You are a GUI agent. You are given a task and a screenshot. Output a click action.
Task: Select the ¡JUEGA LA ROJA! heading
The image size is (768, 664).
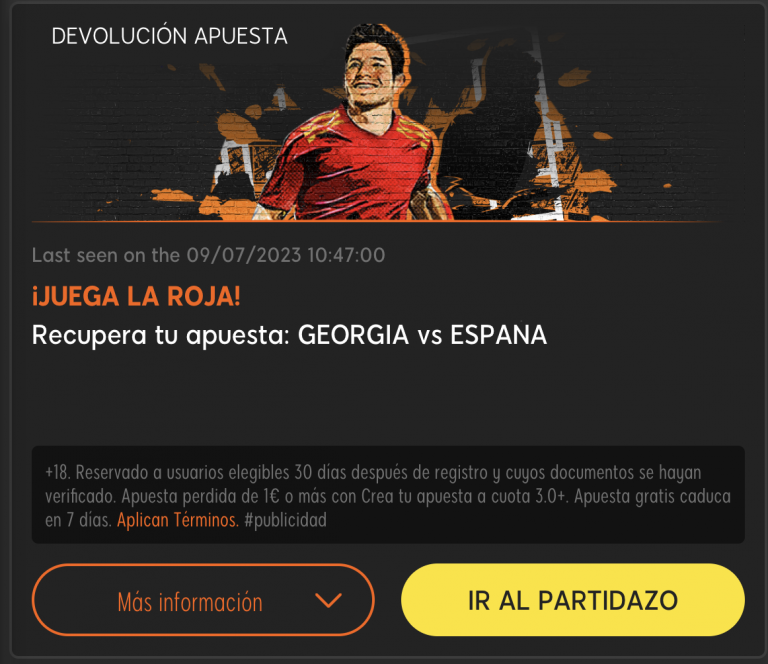point(136,296)
